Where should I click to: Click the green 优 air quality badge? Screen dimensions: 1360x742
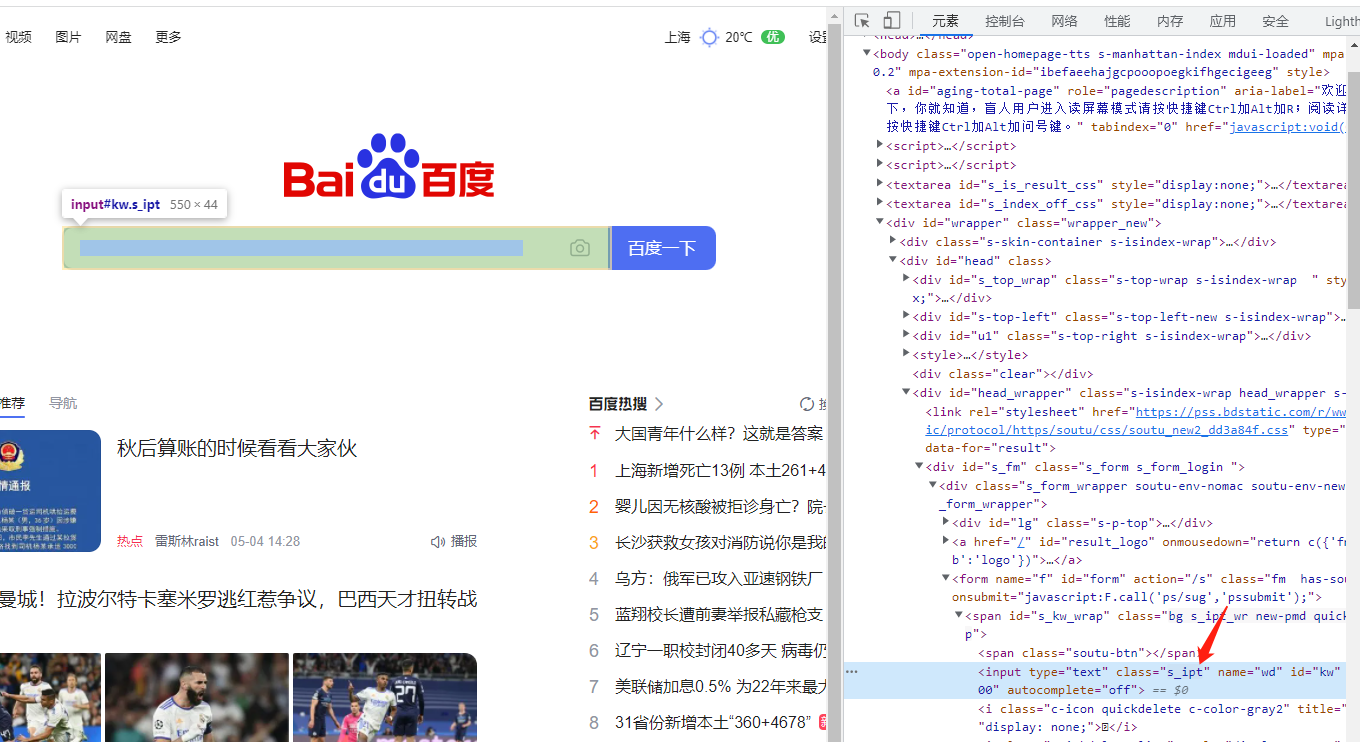773,37
